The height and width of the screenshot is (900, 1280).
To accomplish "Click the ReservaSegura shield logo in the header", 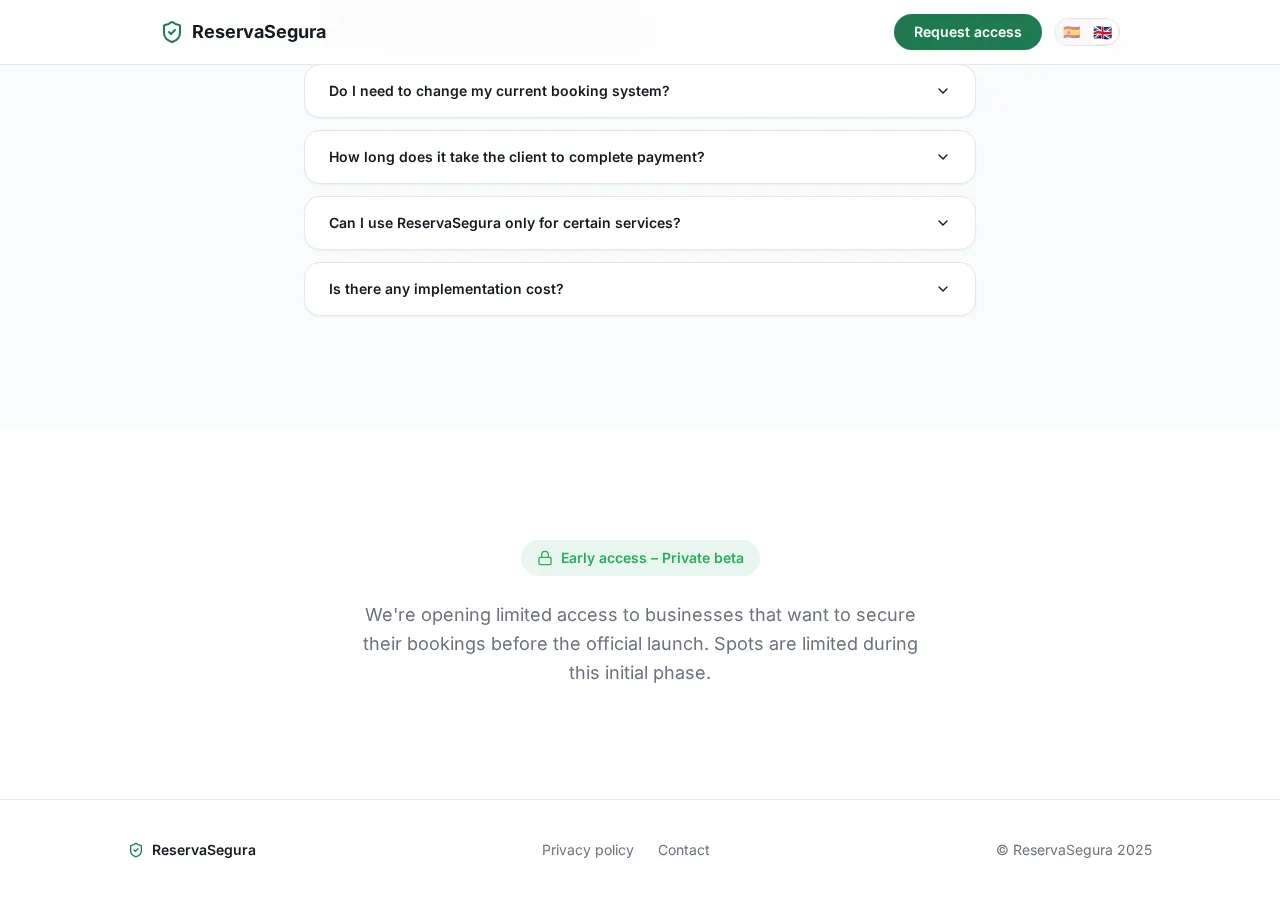I will 171,32.
